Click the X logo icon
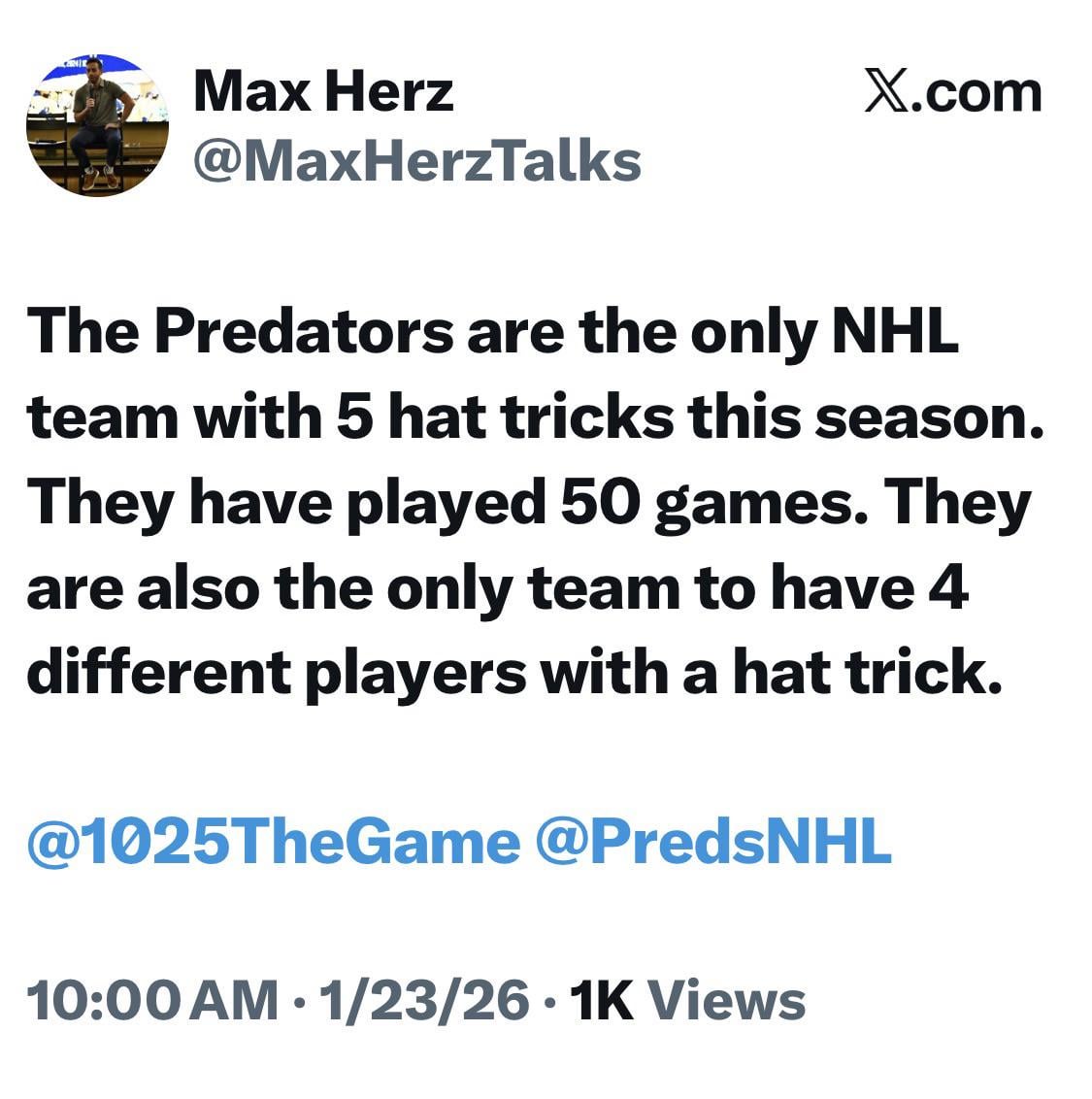Image resolution: width=1092 pixels, height=1099 pixels. point(884,93)
